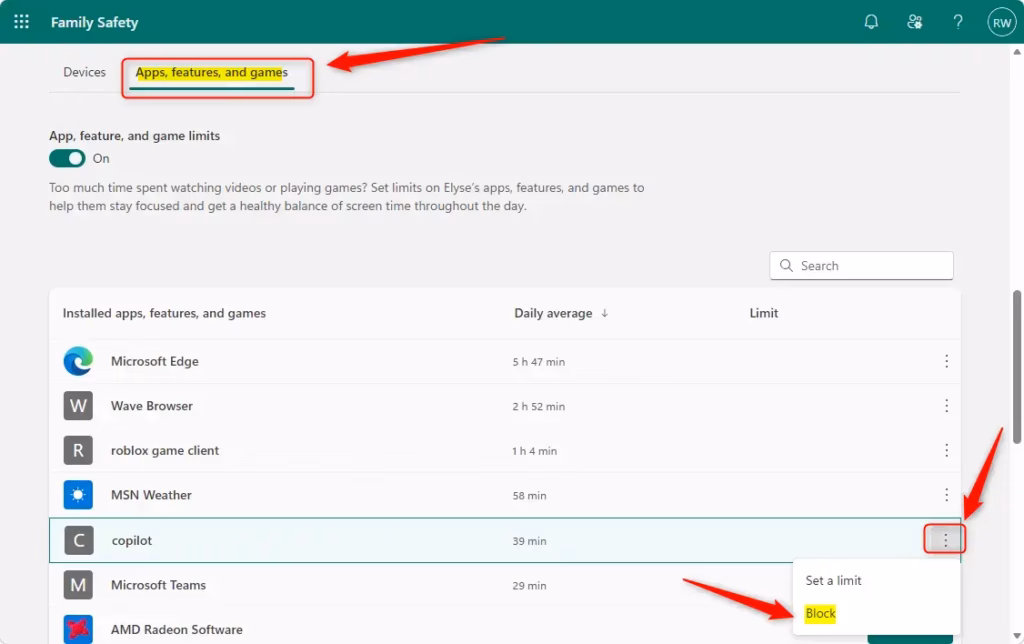Image resolution: width=1024 pixels, height=644 pixels.
Task: Select the roblox game client name
Action: click(x=165, y=451)
